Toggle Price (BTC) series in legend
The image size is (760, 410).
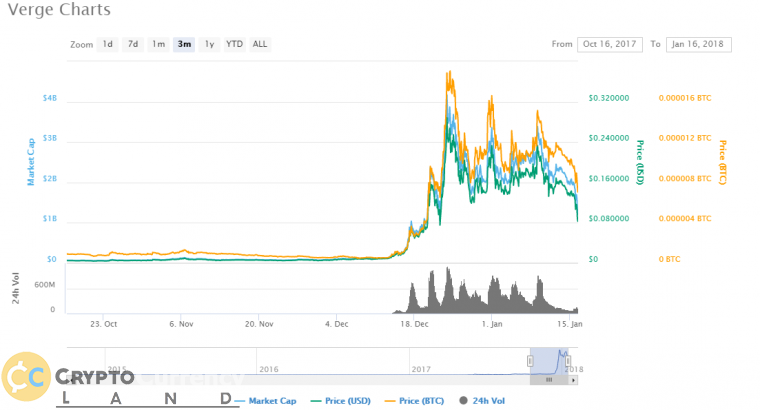tap(414, 401)
